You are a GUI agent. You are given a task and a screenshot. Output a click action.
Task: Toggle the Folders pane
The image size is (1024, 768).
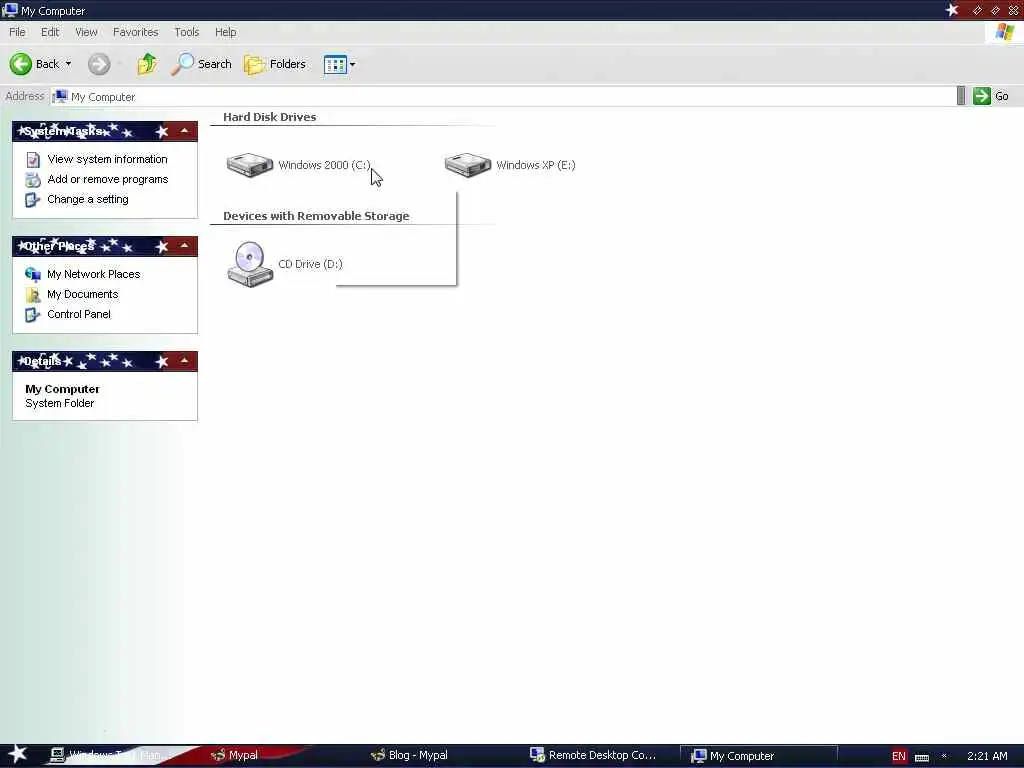click(x=275, y=64)
